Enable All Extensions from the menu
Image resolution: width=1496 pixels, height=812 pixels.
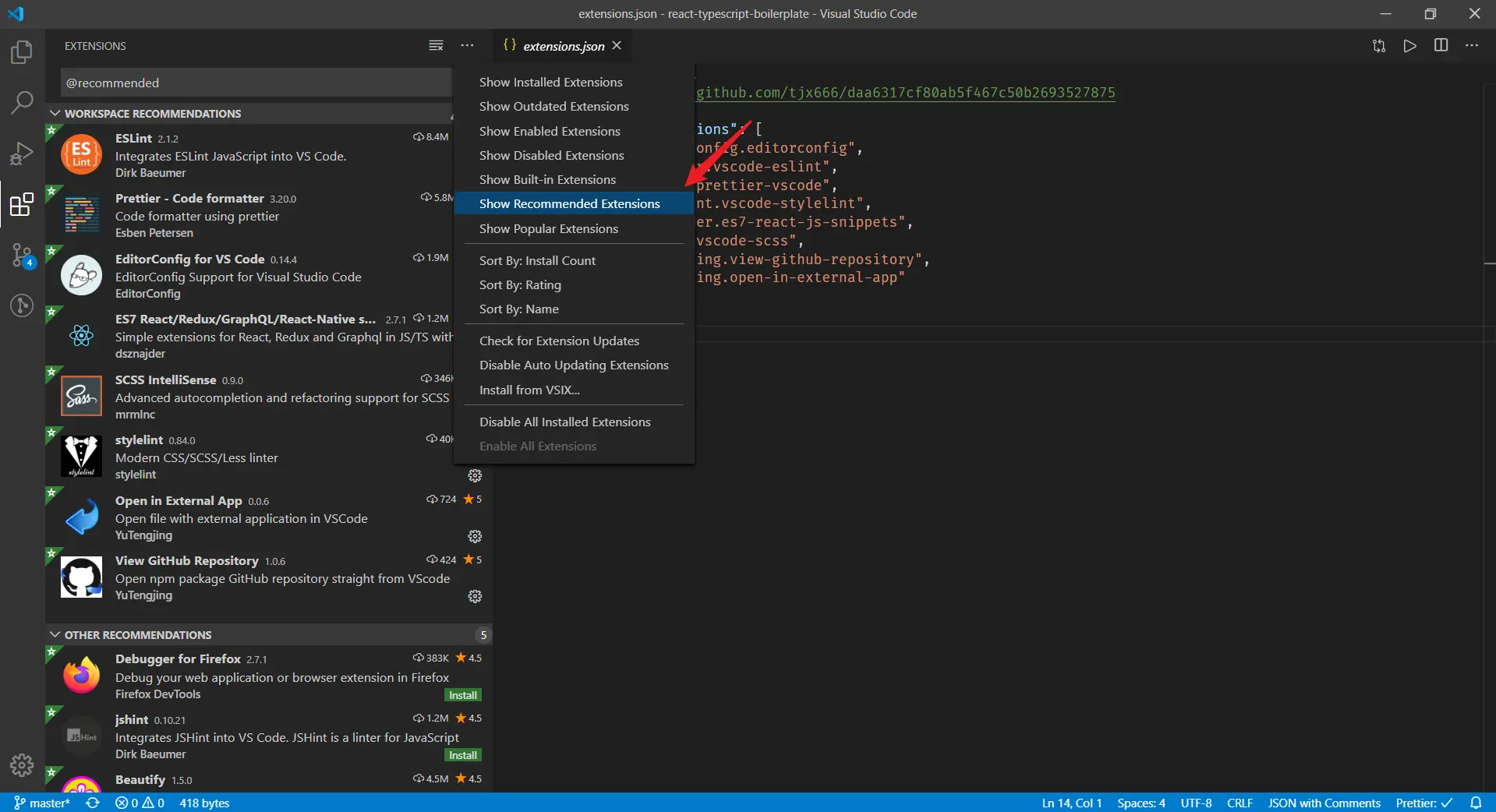537,446
